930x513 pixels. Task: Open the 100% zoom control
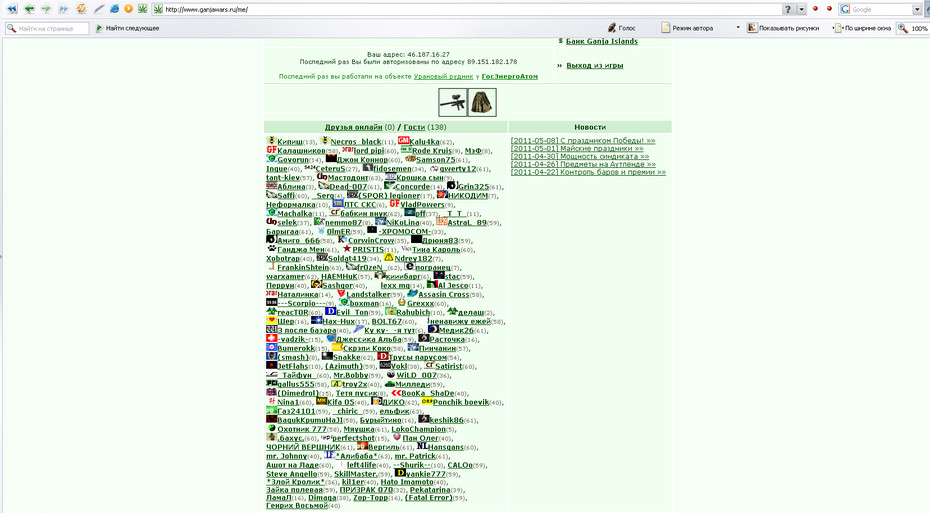click(912, 28)
